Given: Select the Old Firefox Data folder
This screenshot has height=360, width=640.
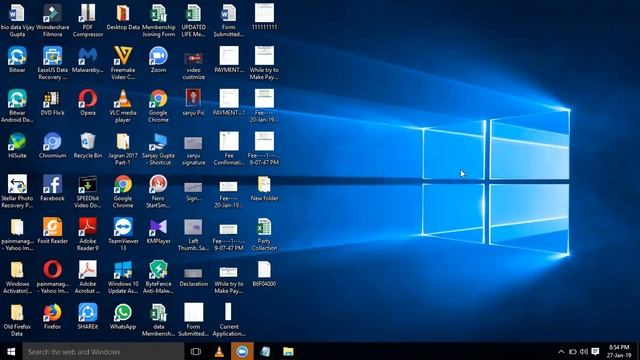Looking at the screenshot, I should point(17,320).
